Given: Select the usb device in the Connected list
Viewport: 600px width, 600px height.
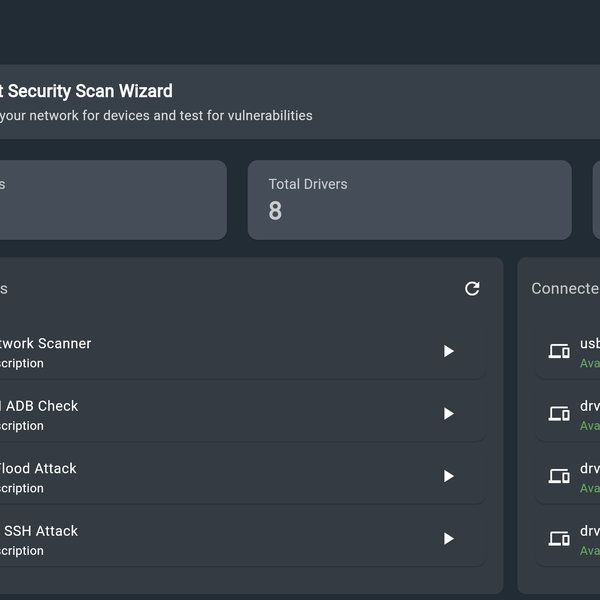Looking at the screenshot, I should coord(589,343).
